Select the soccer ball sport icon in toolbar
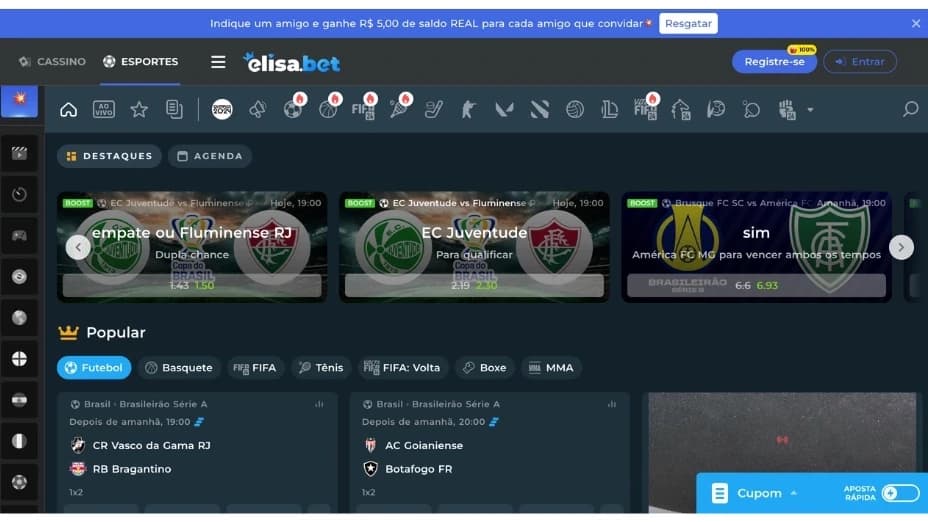Image resolution: width=928 pixels, height=522 pixels. point(292,109)
